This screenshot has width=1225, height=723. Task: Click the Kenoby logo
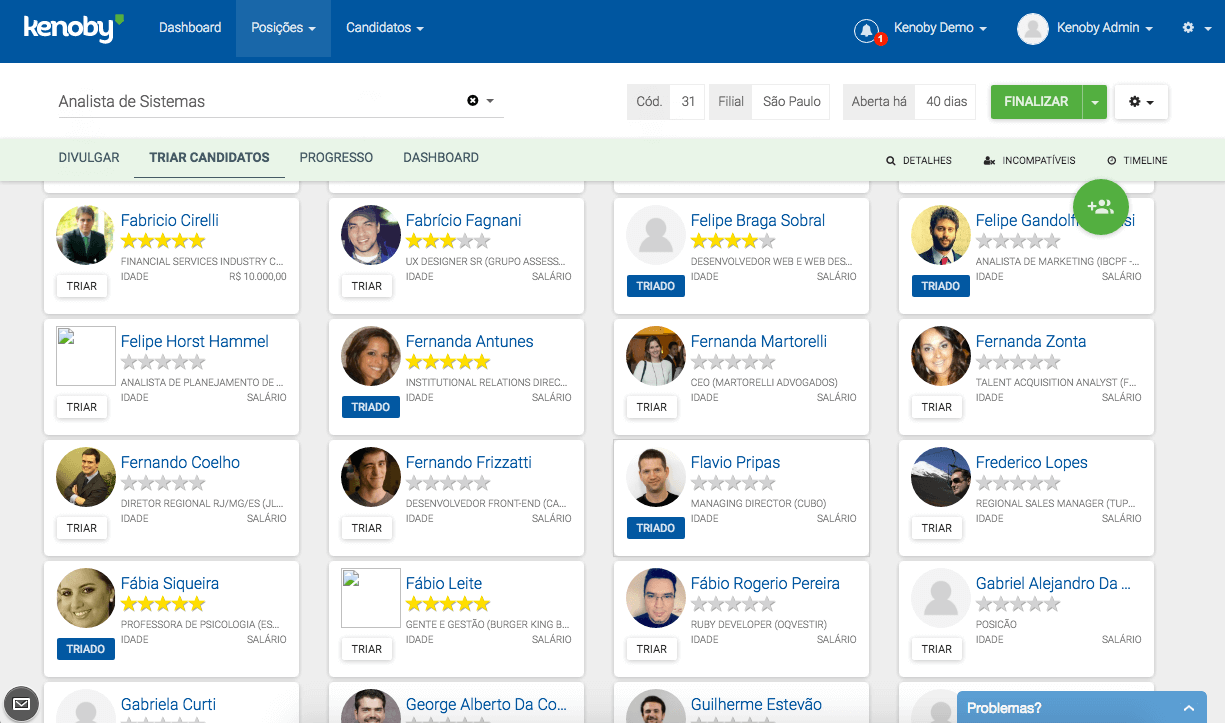tap(73, 28)
